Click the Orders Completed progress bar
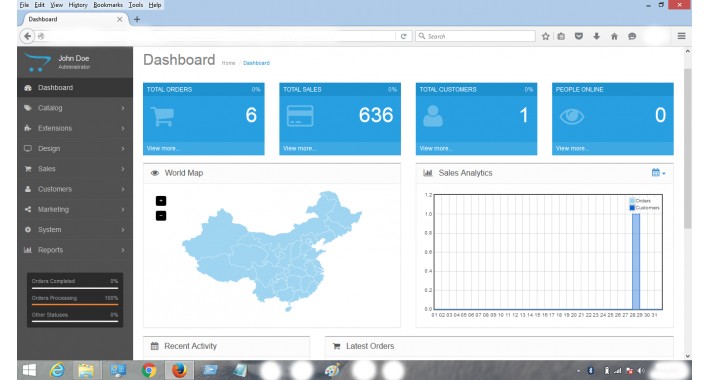This screenshot has width=710, height=380. tap(75, 288)
